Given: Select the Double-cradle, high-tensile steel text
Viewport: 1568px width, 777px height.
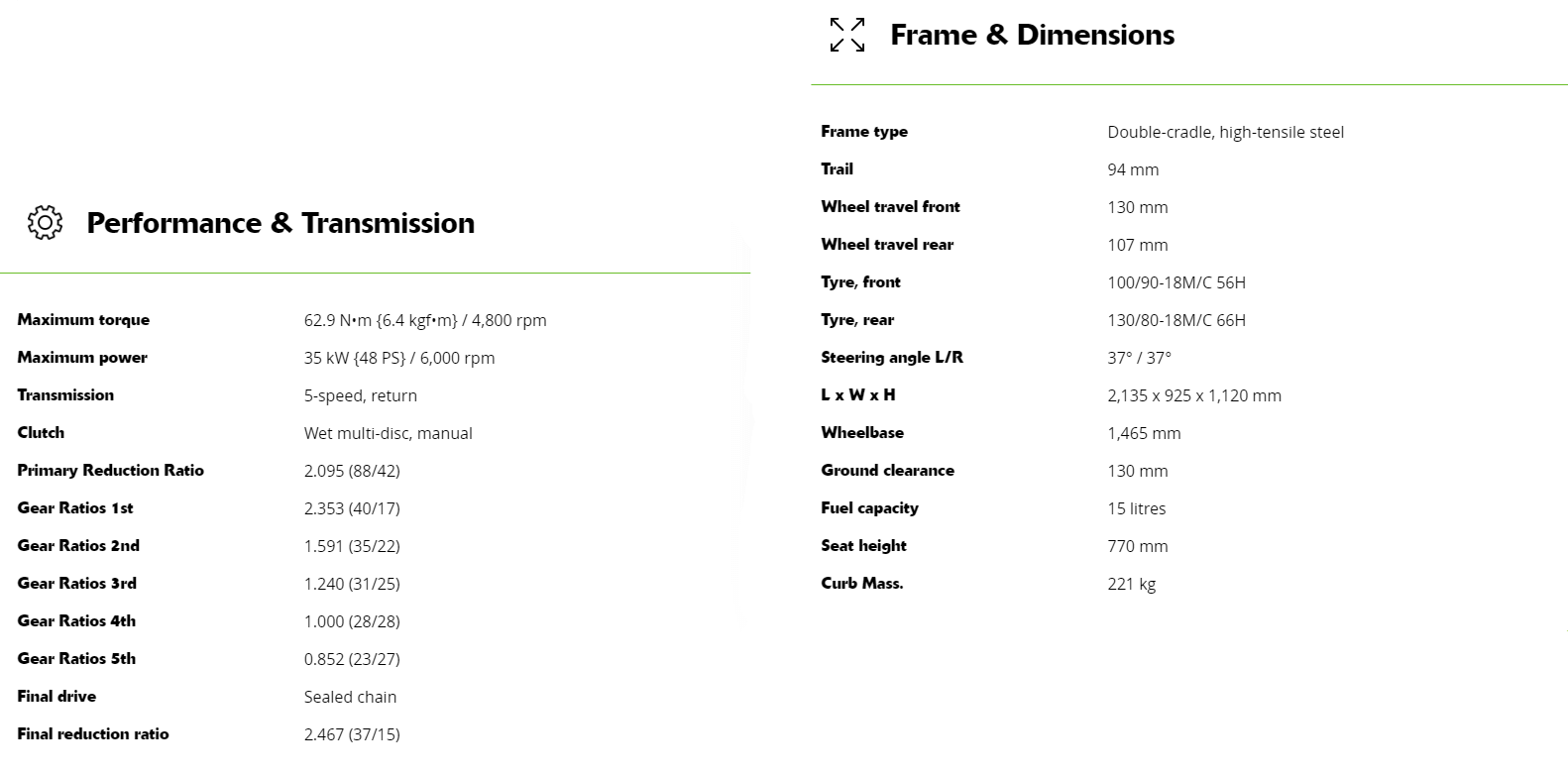Looking at the screenshot, I should 1225,132.
